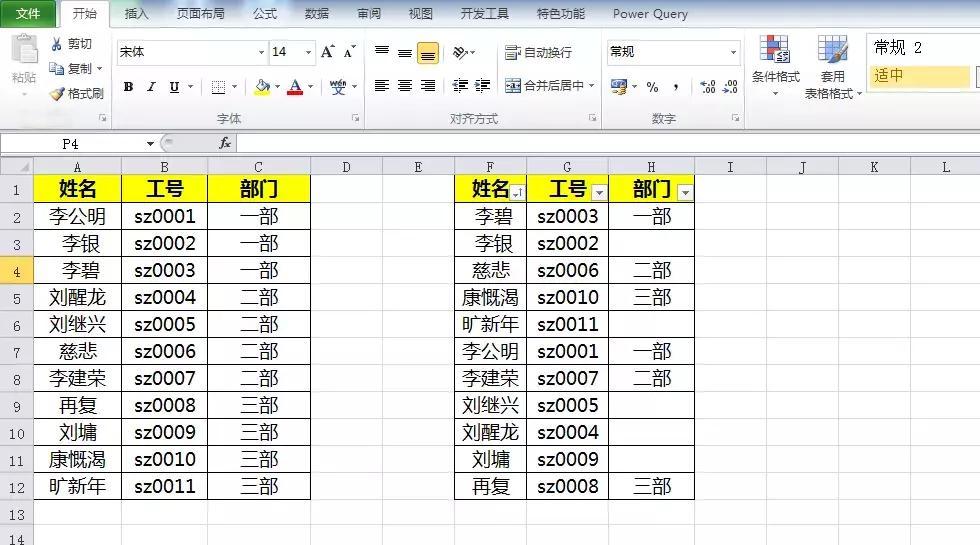The height and width of the screenshot is (545, 980).
Task: Open the 文件 file menu button
Action: 28,14
